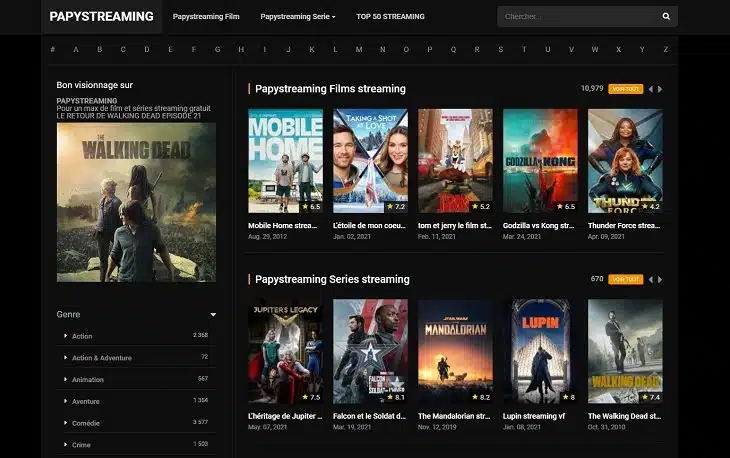
Task: Click 'The Mandalorian str...' title link
Action: click(454, 416)
